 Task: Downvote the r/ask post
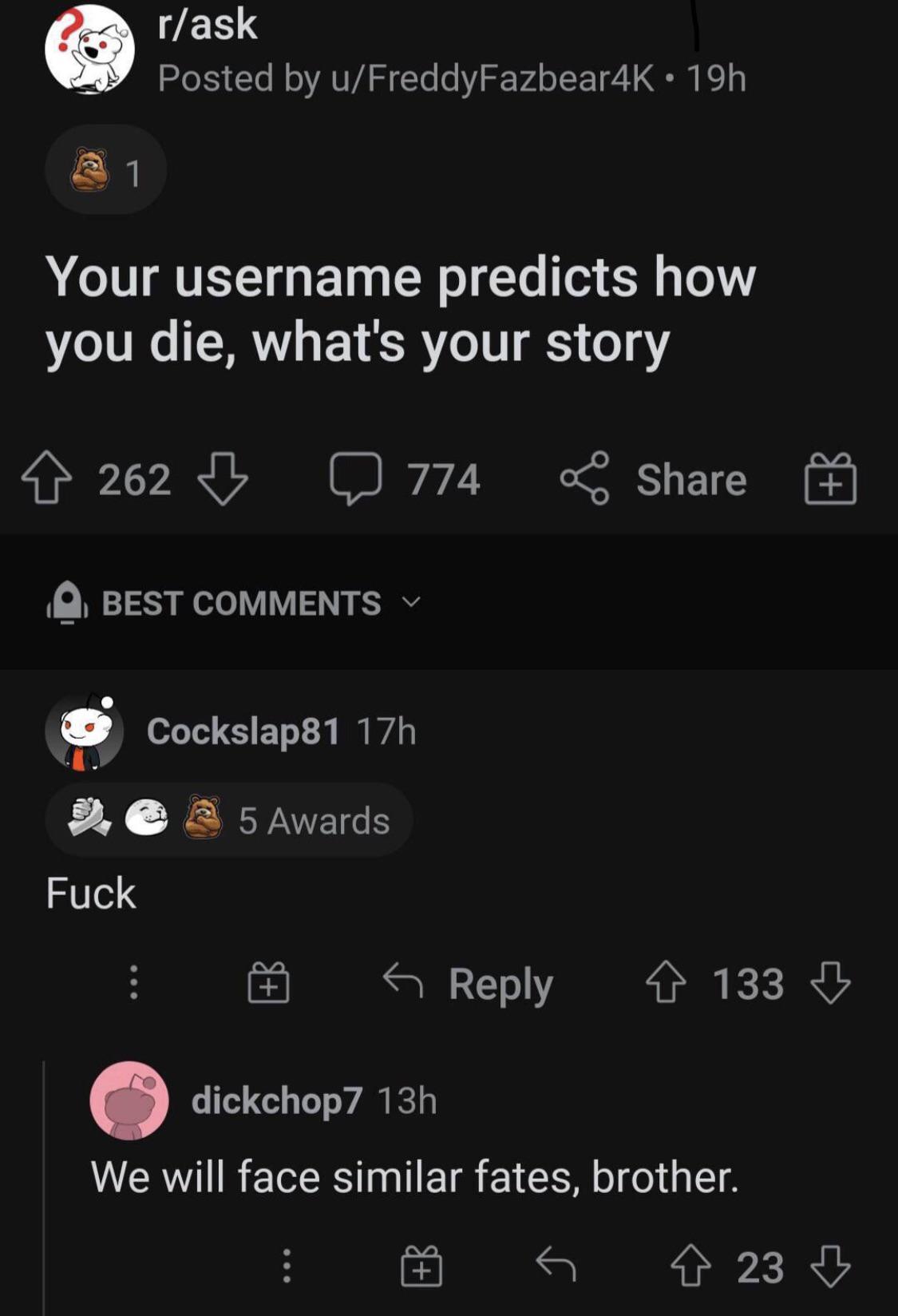point(223,478)
